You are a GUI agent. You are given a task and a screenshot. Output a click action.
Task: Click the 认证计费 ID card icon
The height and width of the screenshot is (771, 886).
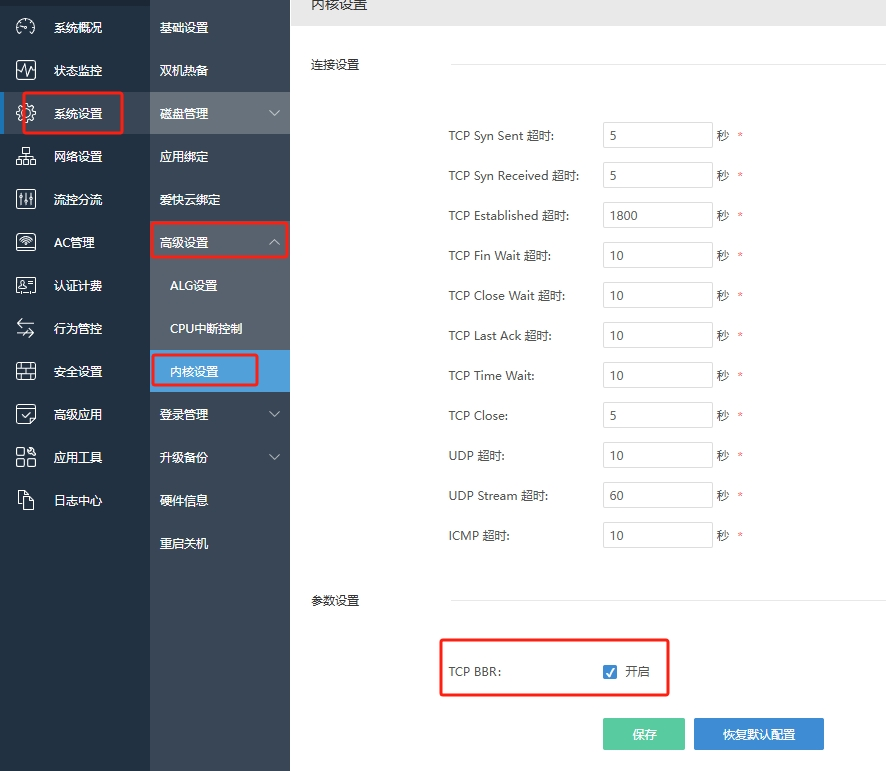coord(26,285)
